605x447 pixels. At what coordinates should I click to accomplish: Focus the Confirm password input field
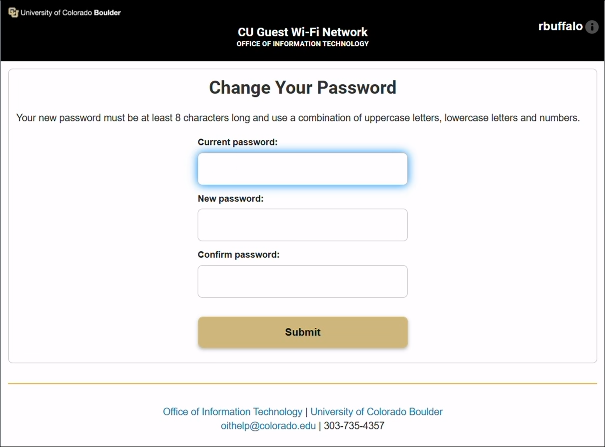(x=302, y=281)
